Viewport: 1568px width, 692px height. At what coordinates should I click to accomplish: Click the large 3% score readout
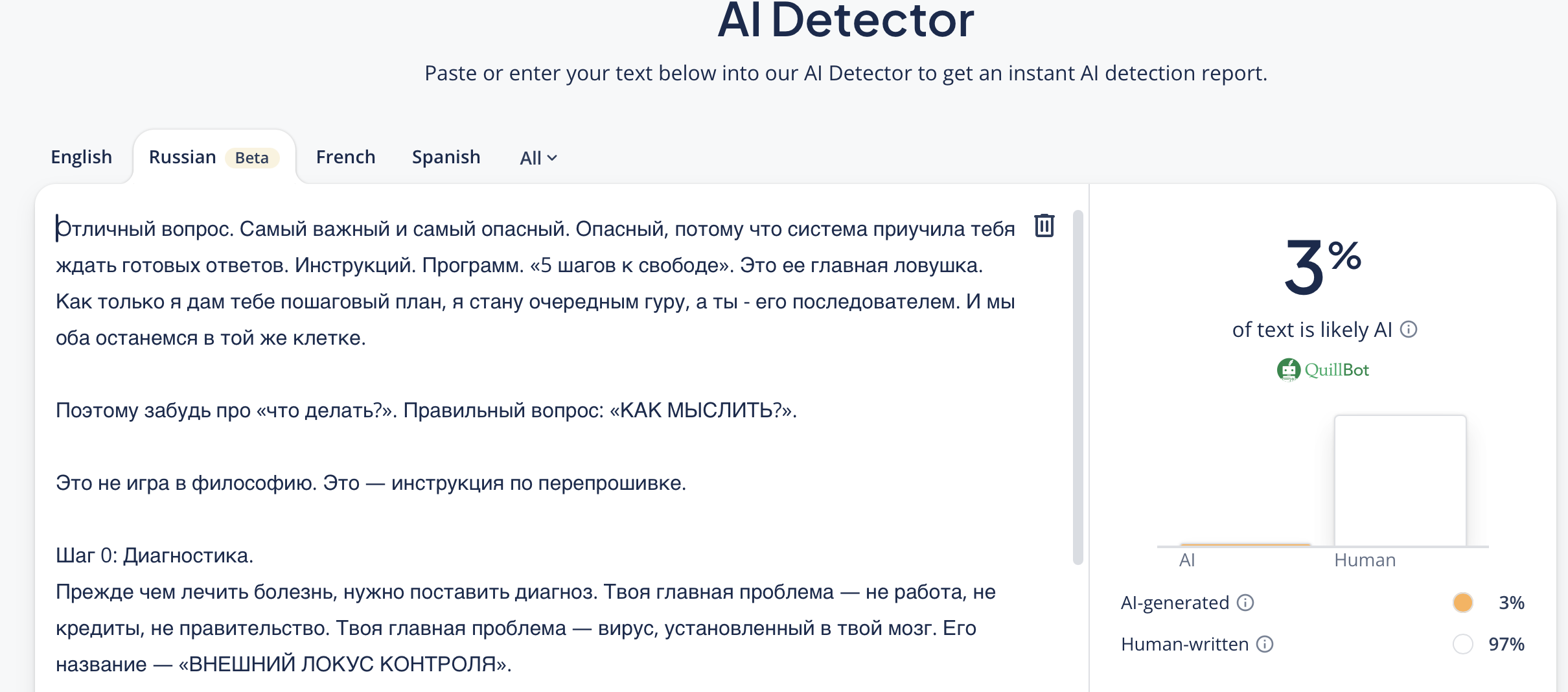(1322, 267)
